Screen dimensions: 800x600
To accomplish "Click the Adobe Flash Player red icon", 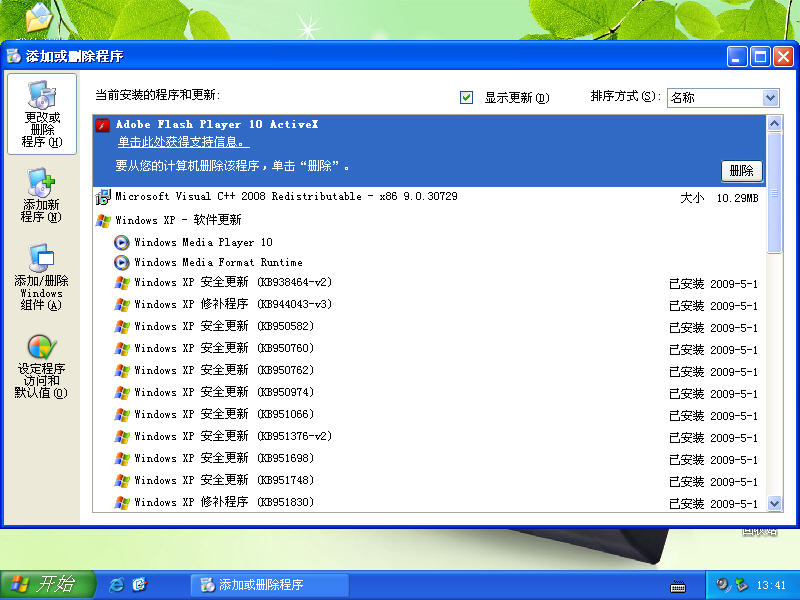I will click(103, 125).
